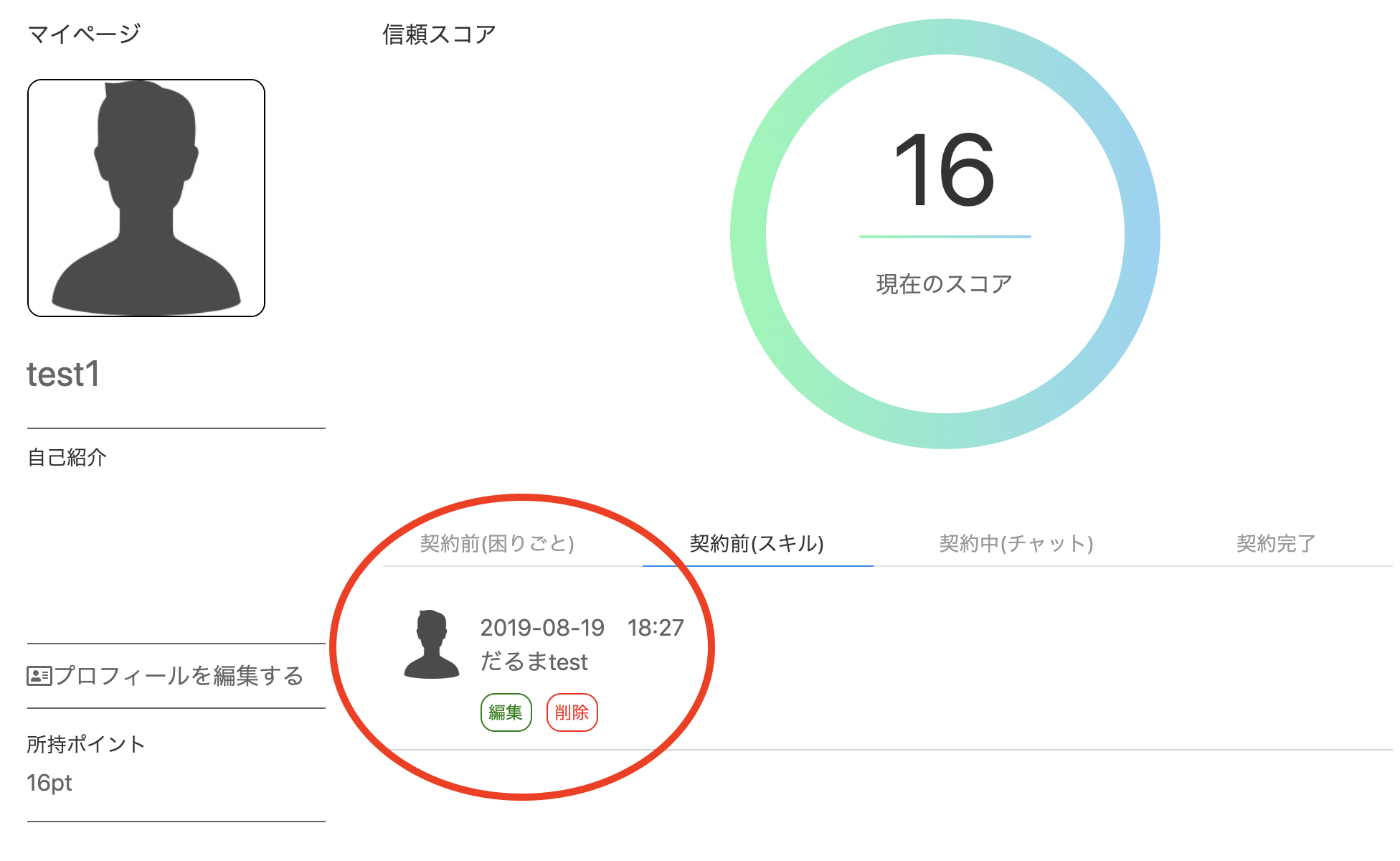The height and width of the screenshot is (861, 1400).
Task: Open the だるまtest skill post
Action: tap(534, 662)
